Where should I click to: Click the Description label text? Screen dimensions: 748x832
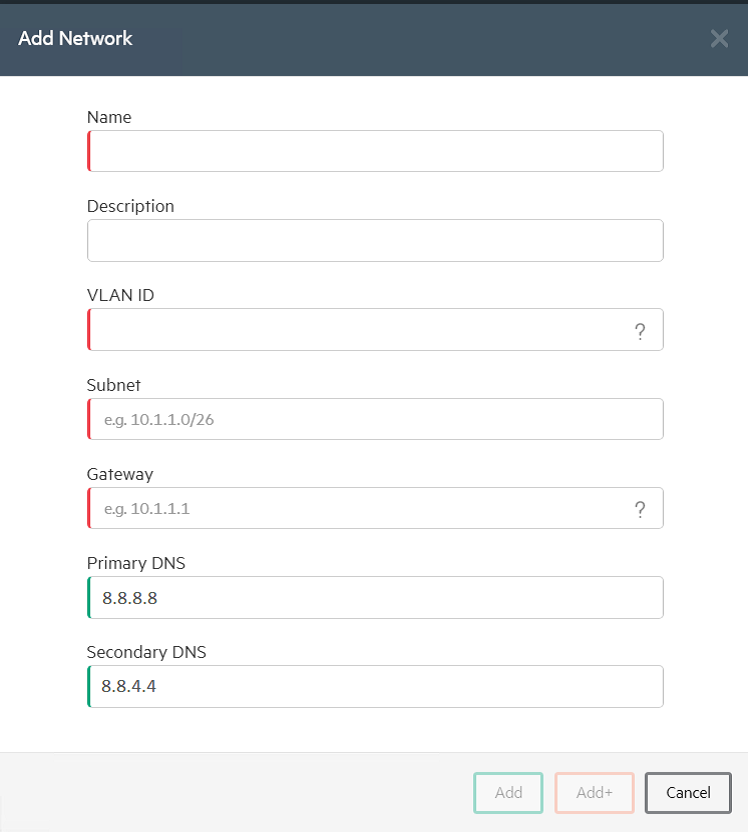(x=130, y=206)
